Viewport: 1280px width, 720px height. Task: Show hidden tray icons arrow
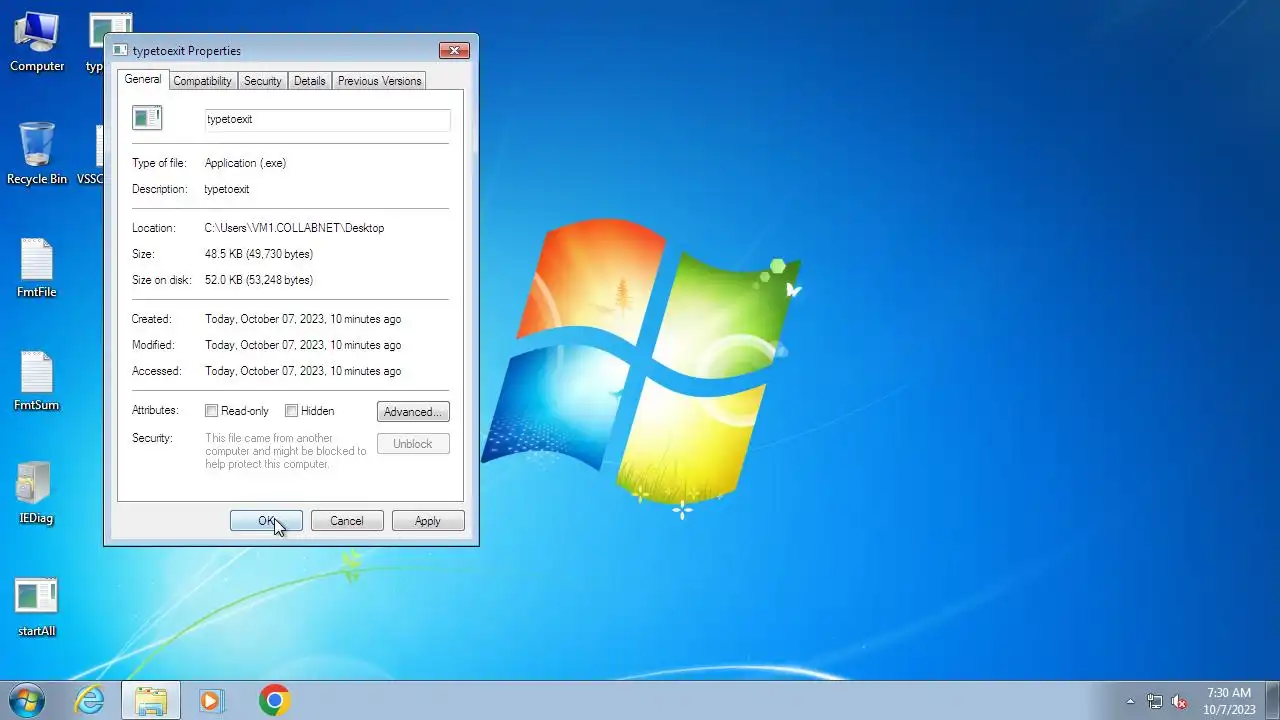pos(1130,701)
